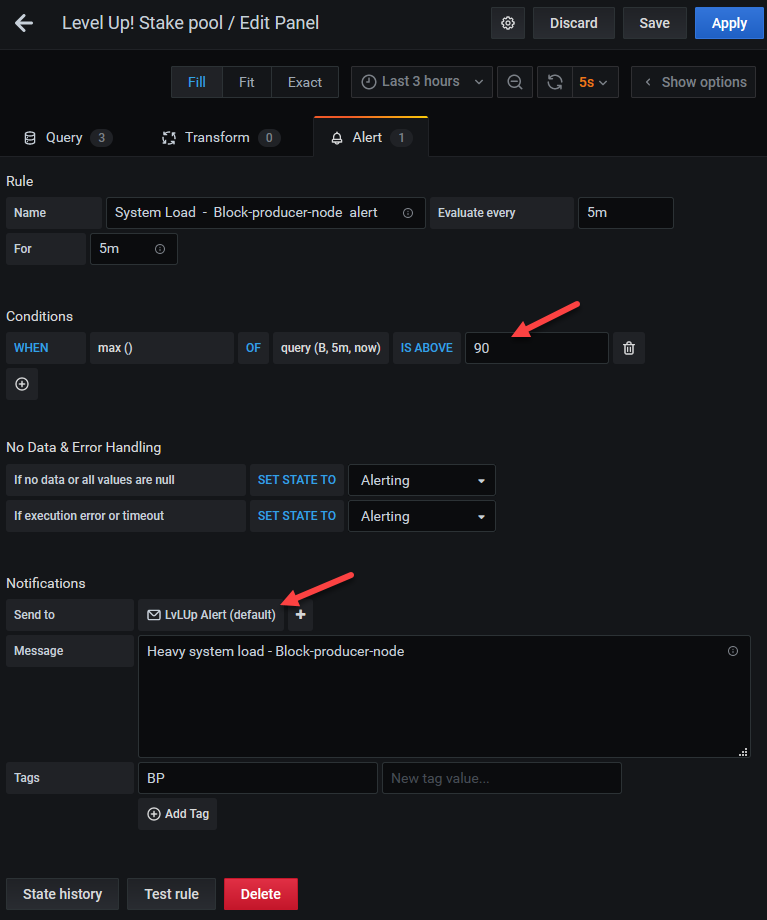Click the Show options button
Image resolution: width=767 pixels, height=920 pixels.
click(695, 82)
